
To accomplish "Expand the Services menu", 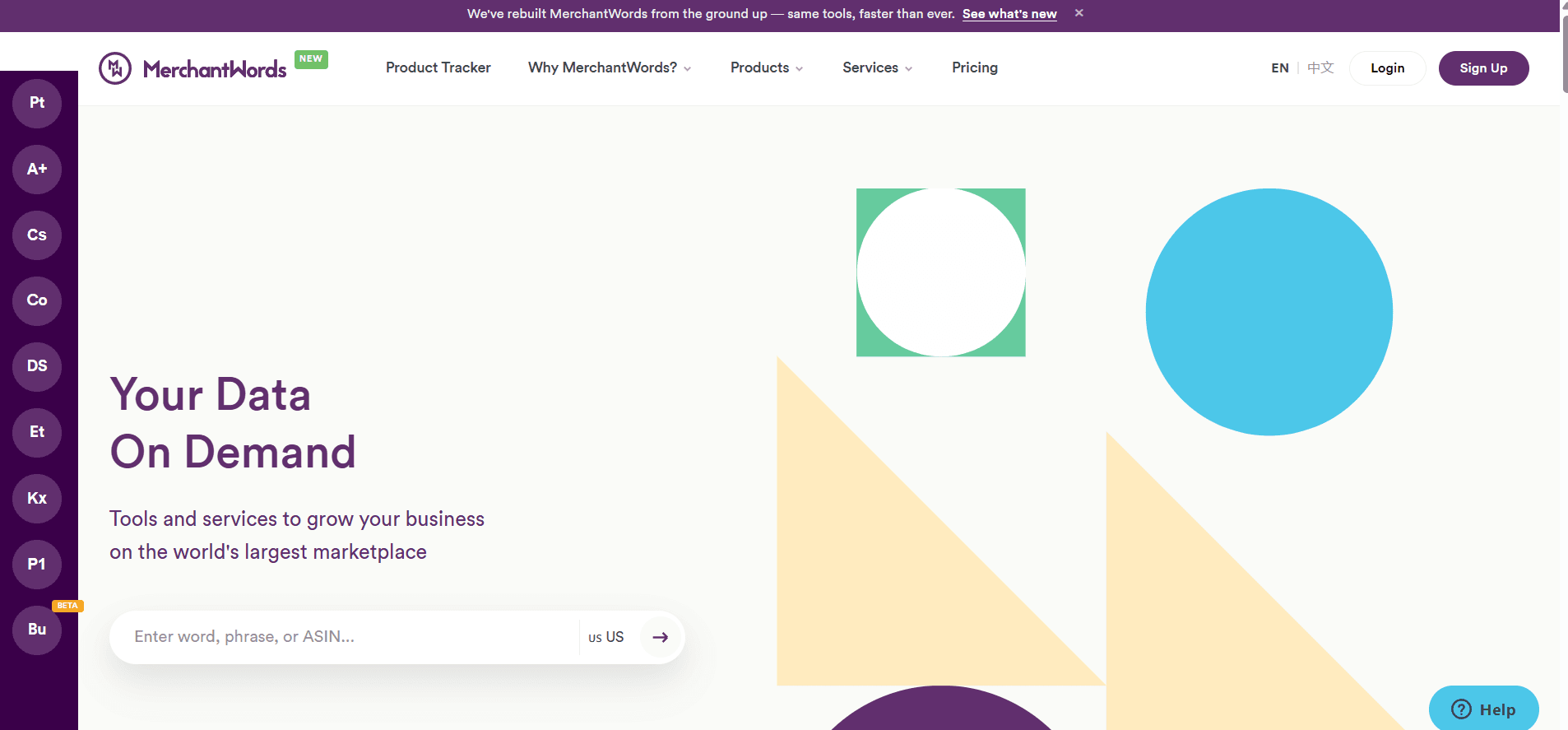I will click(x=878, y=67).
